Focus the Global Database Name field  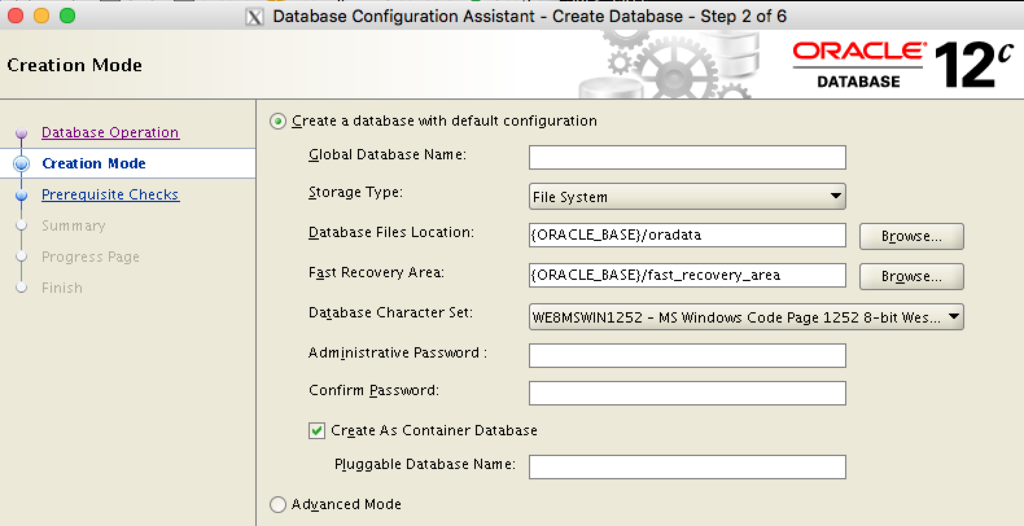(687, 157)
